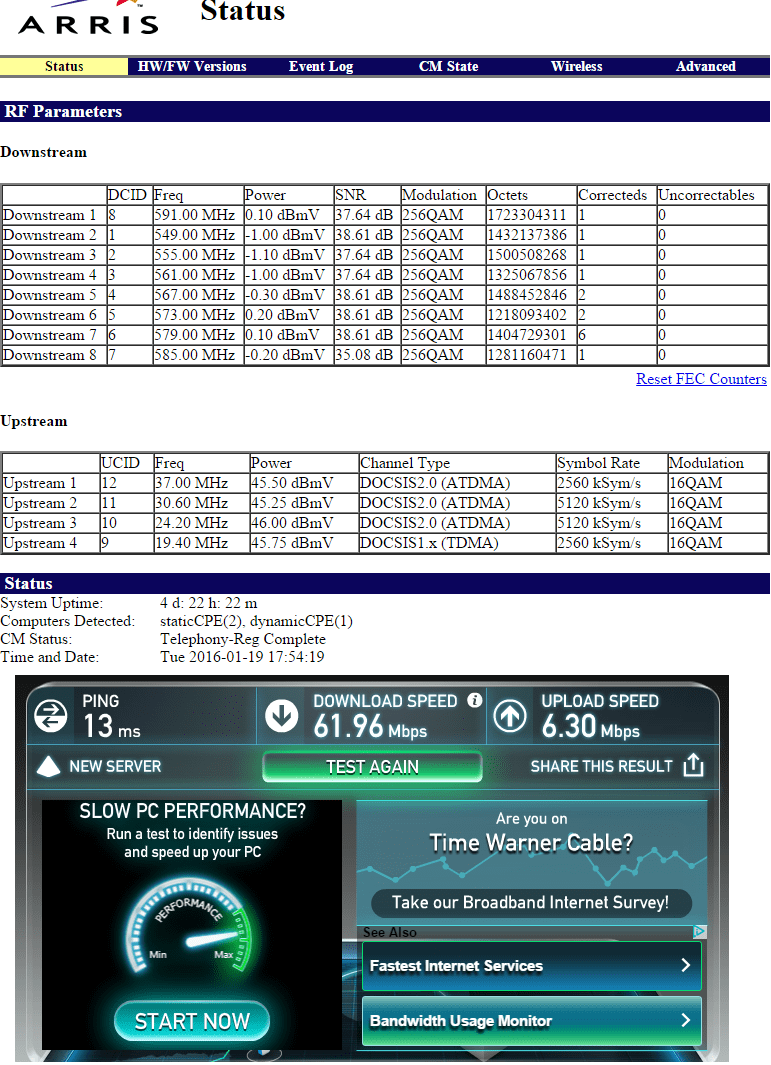
Task: Click the 46.00 dBmV upstream power
Action: [x=292, y=524]
